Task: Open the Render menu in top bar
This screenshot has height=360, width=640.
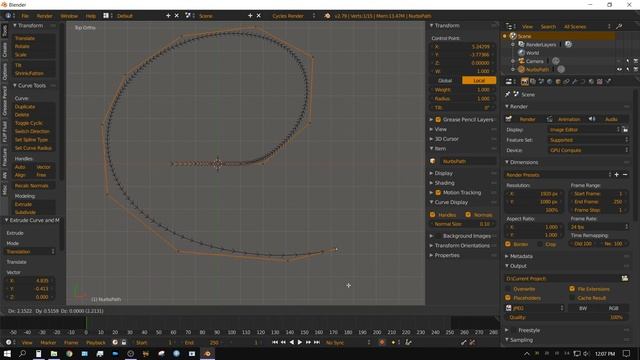Action: (44, 16)
